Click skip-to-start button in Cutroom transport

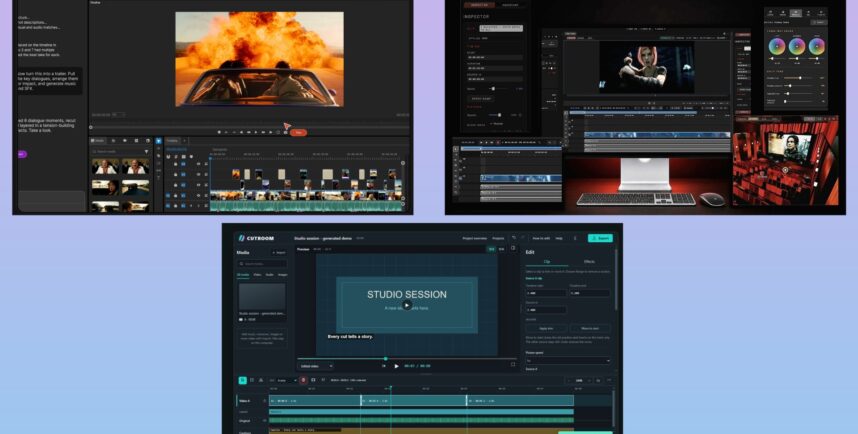coord(384,366)
